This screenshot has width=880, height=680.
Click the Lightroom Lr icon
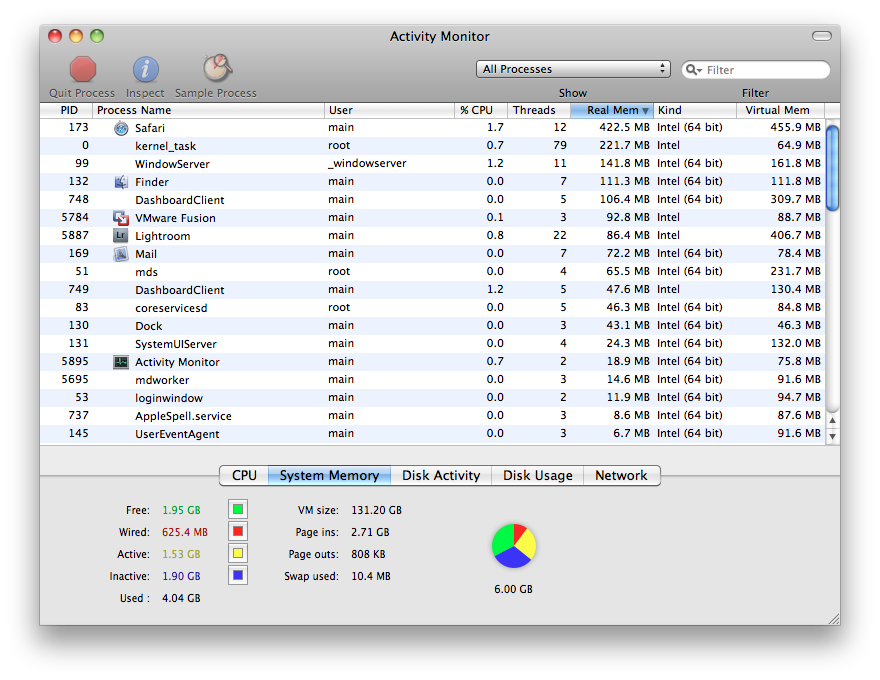click(121, 236)
